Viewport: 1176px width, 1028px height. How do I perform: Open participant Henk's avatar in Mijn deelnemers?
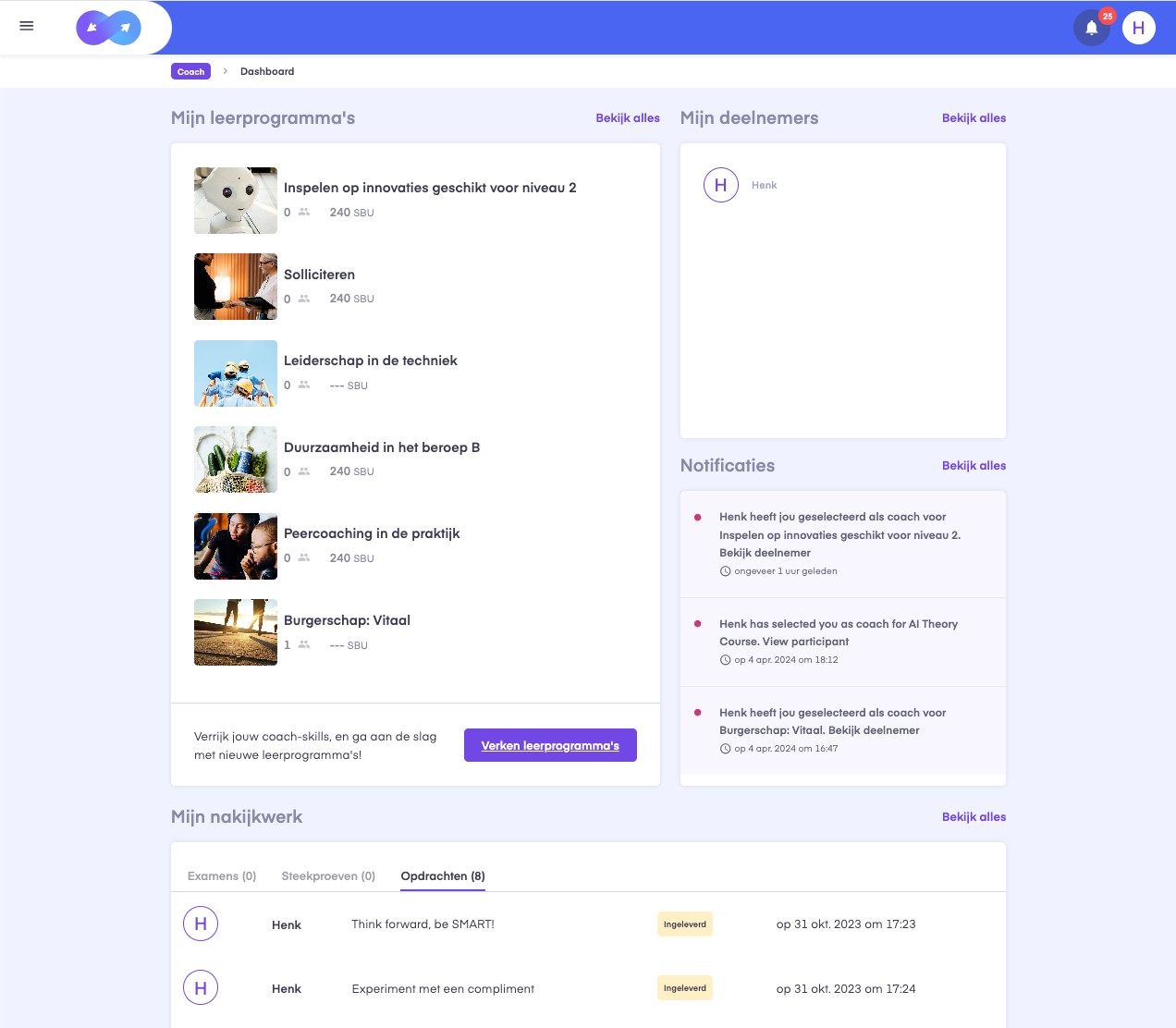(x=721, y=185)
